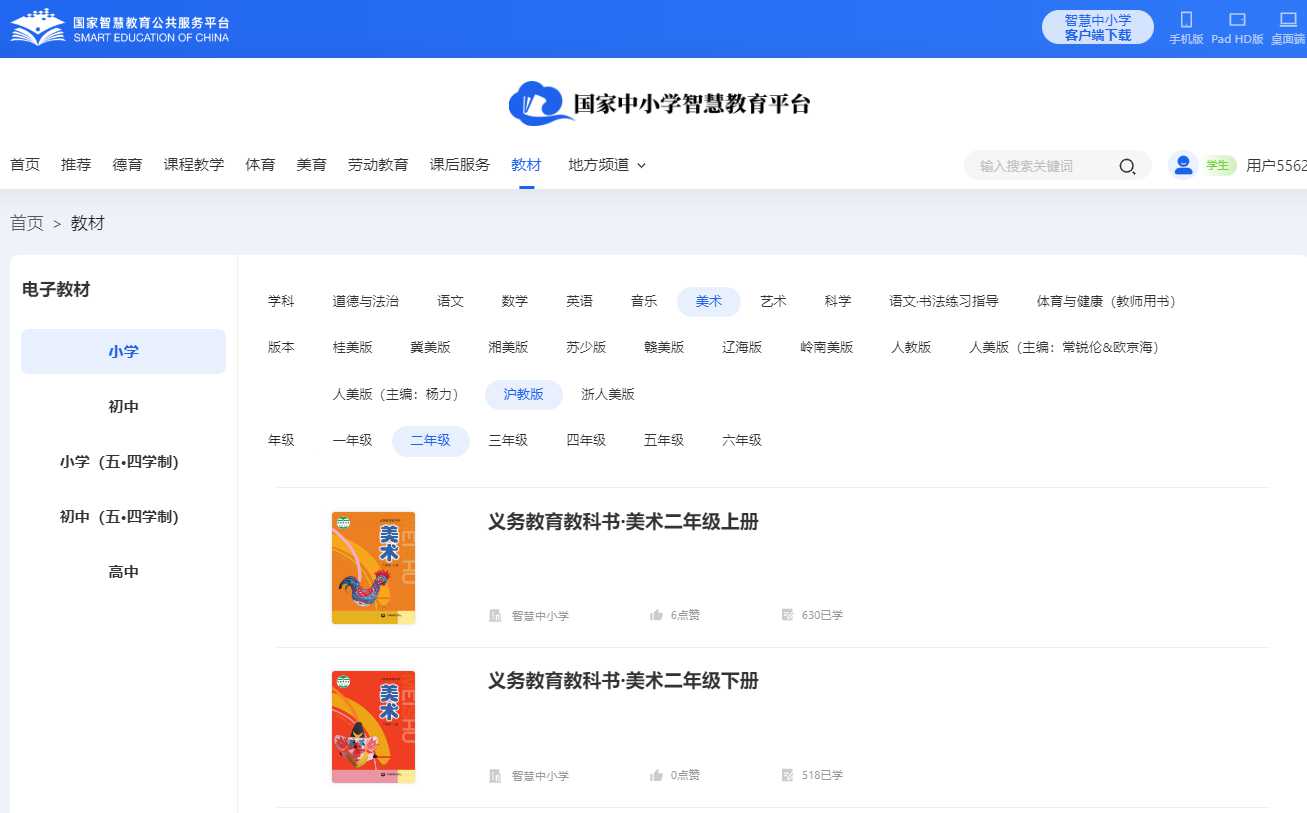Click publisher building icon for 二年级上册
This screenshot has height=813, width=1307.
[x=495, y=615]
